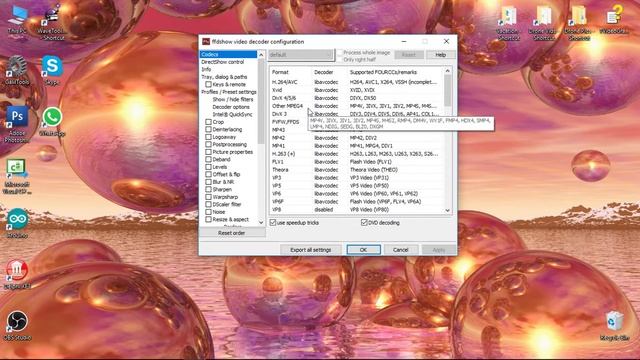Image resolution: width=640 pixels, height=360 pixels.
Task: Close the ffdshow configuration window
Action: pos(446,41)
